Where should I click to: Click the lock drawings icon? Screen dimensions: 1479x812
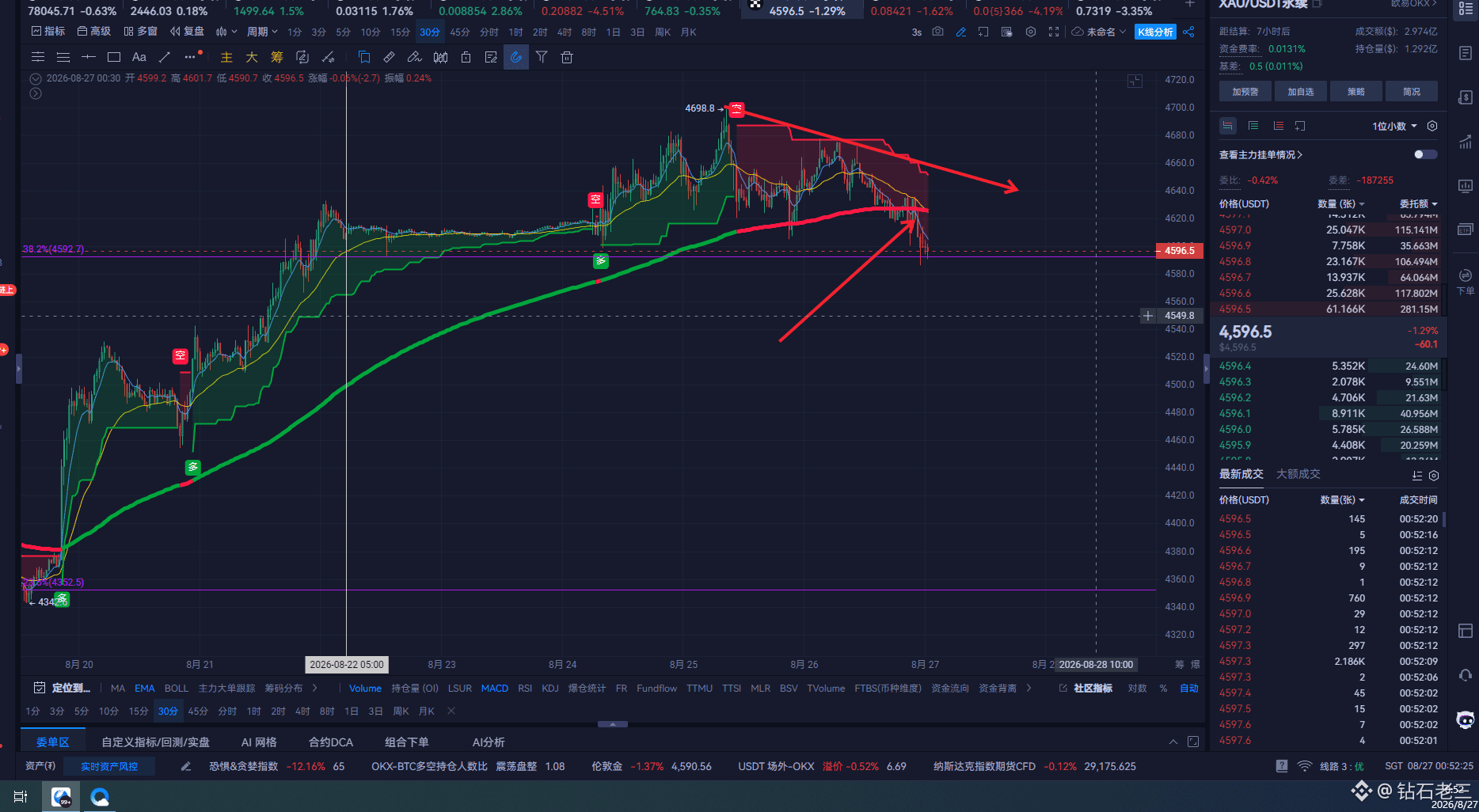(466, 57)
